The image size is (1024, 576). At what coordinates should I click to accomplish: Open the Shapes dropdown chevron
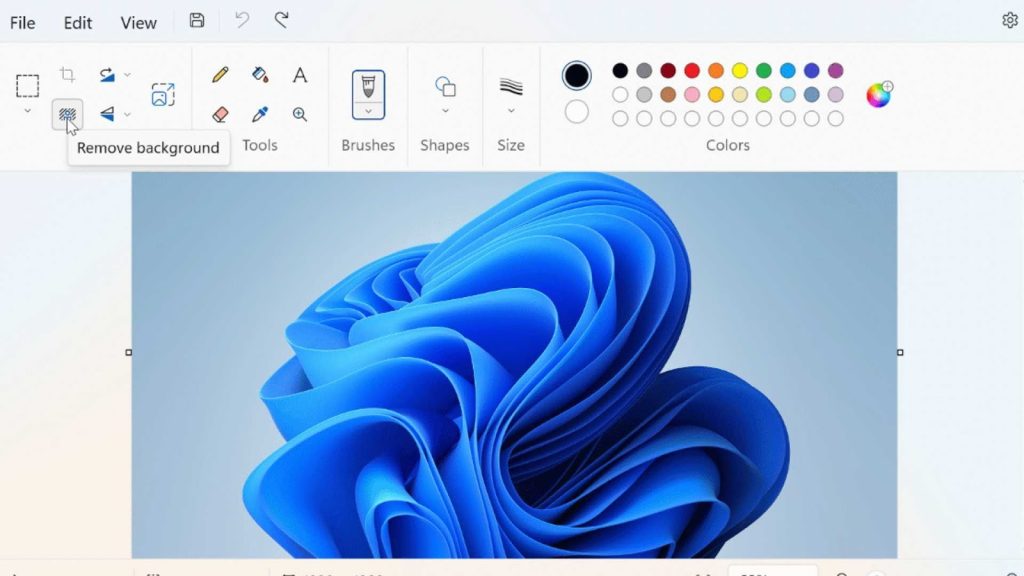tap(445, 111)
